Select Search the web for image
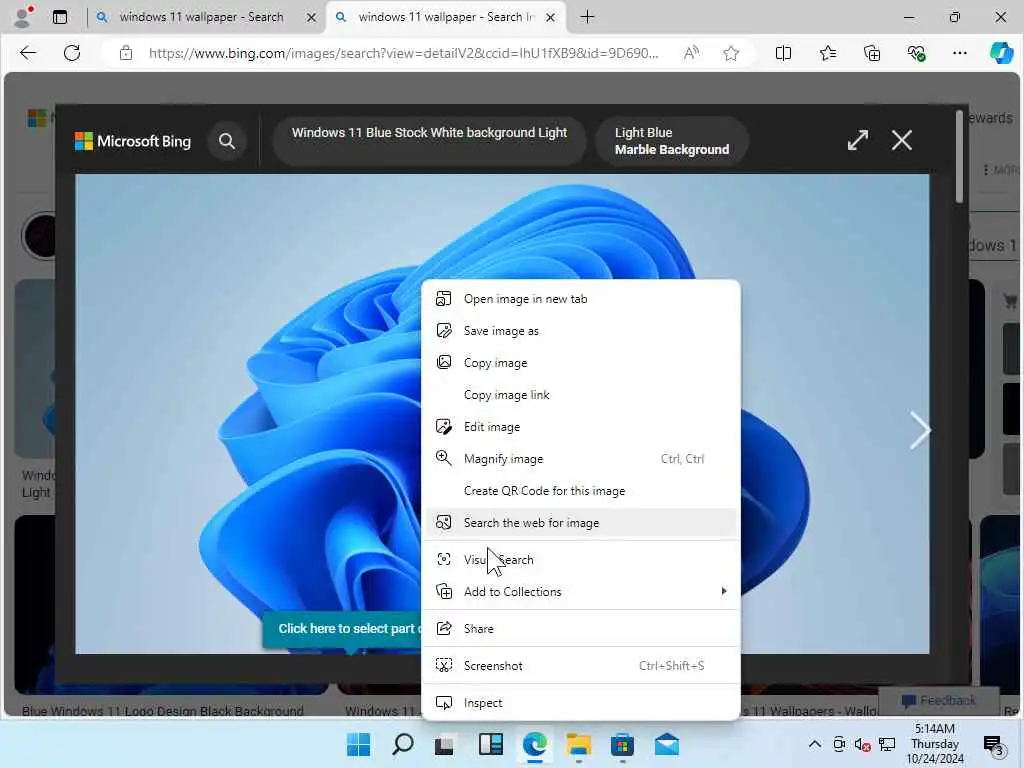Viewport: 1024px width, 768px height. pyautogui.click(x=581, y=522)
